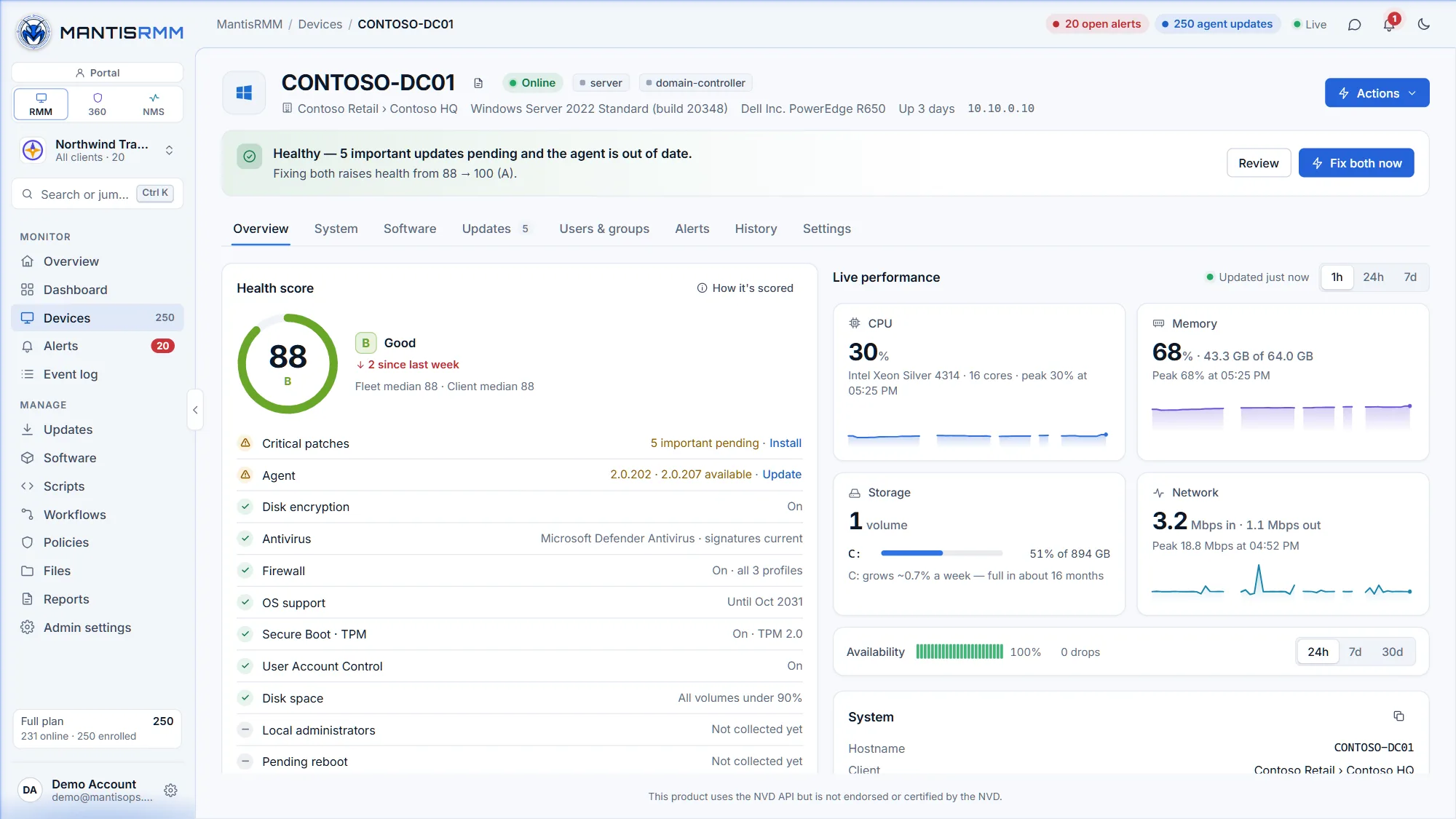1456x819 pixels.
Task: Select the RMM module
Action: [x=41, y=104]
